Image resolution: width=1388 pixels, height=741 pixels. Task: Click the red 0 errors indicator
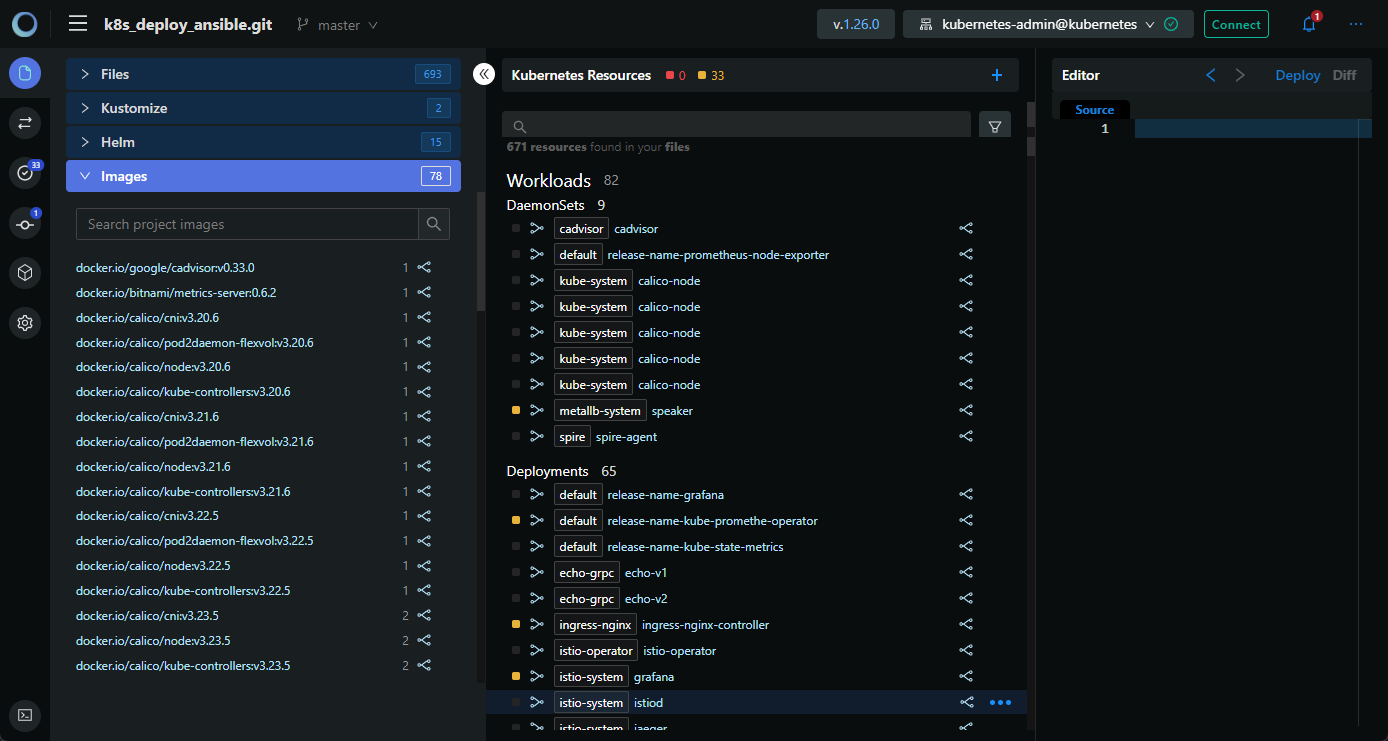pos(676,75)
